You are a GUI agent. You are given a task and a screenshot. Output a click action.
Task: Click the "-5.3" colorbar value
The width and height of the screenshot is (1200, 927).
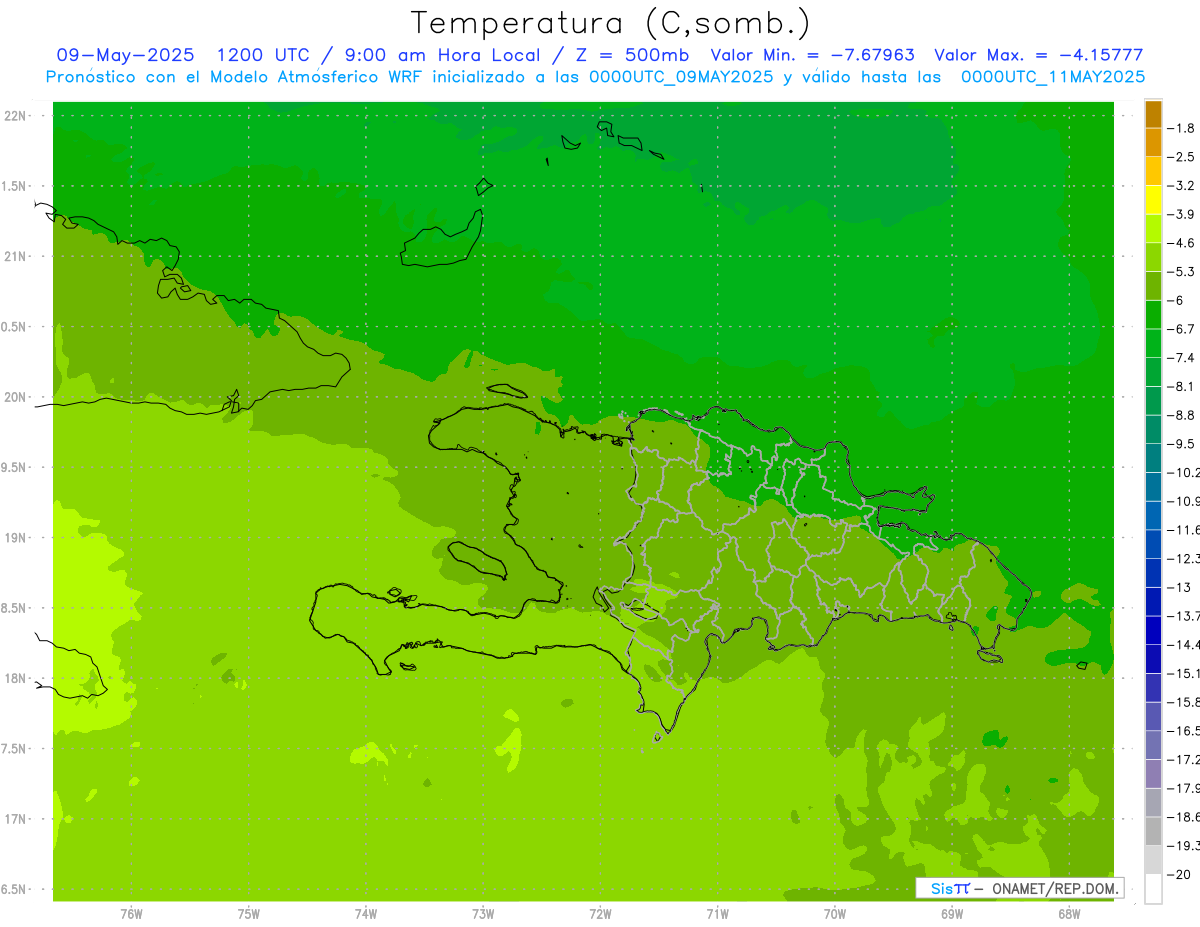[x=1181, y=271]
